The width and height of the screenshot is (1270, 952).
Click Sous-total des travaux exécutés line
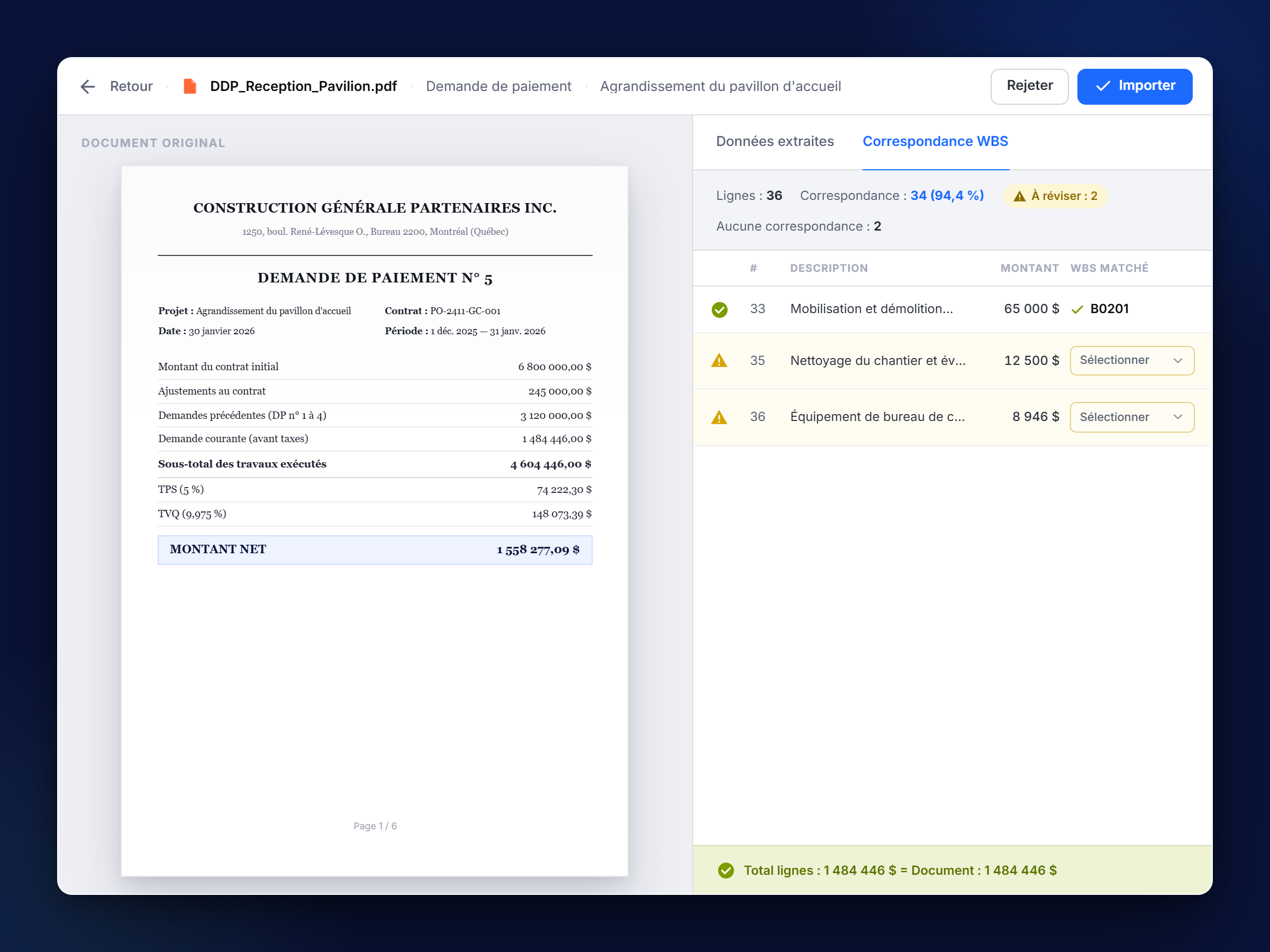tap(374, 464)
